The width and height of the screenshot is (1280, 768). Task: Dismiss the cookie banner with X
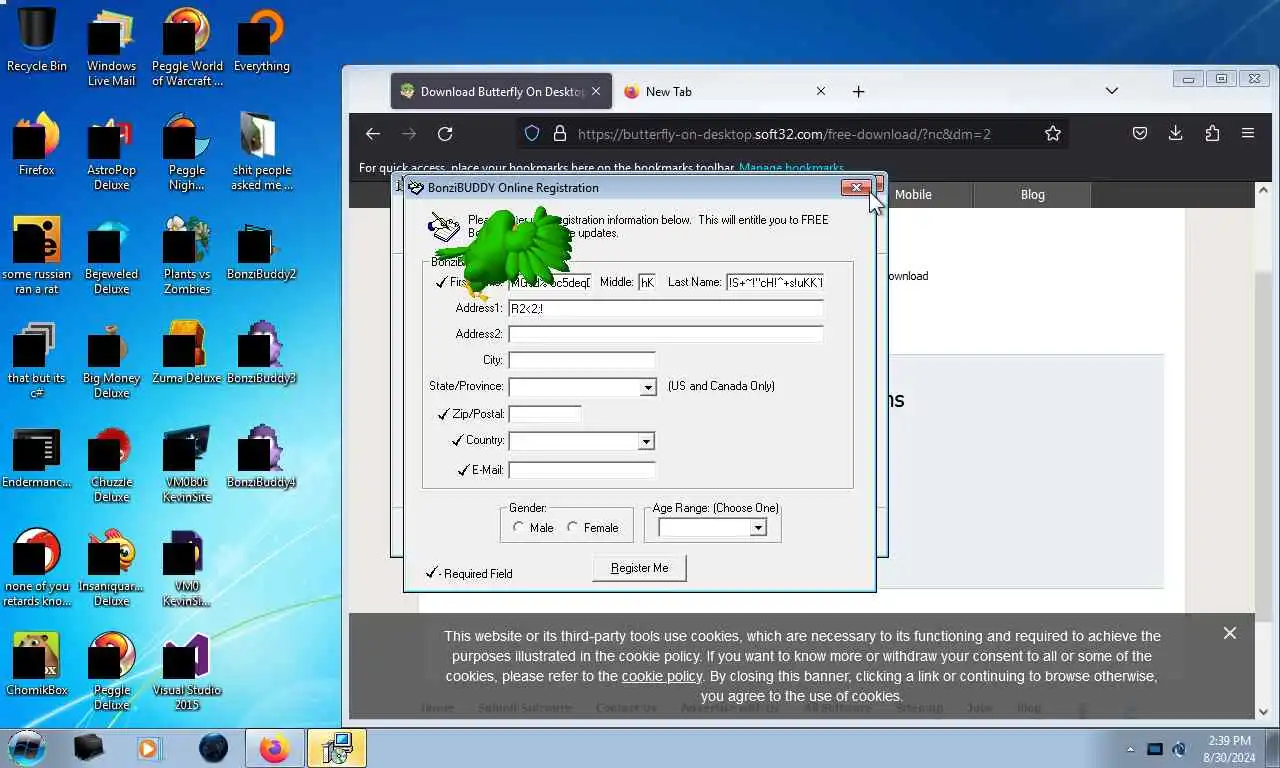click(1230, 633)
